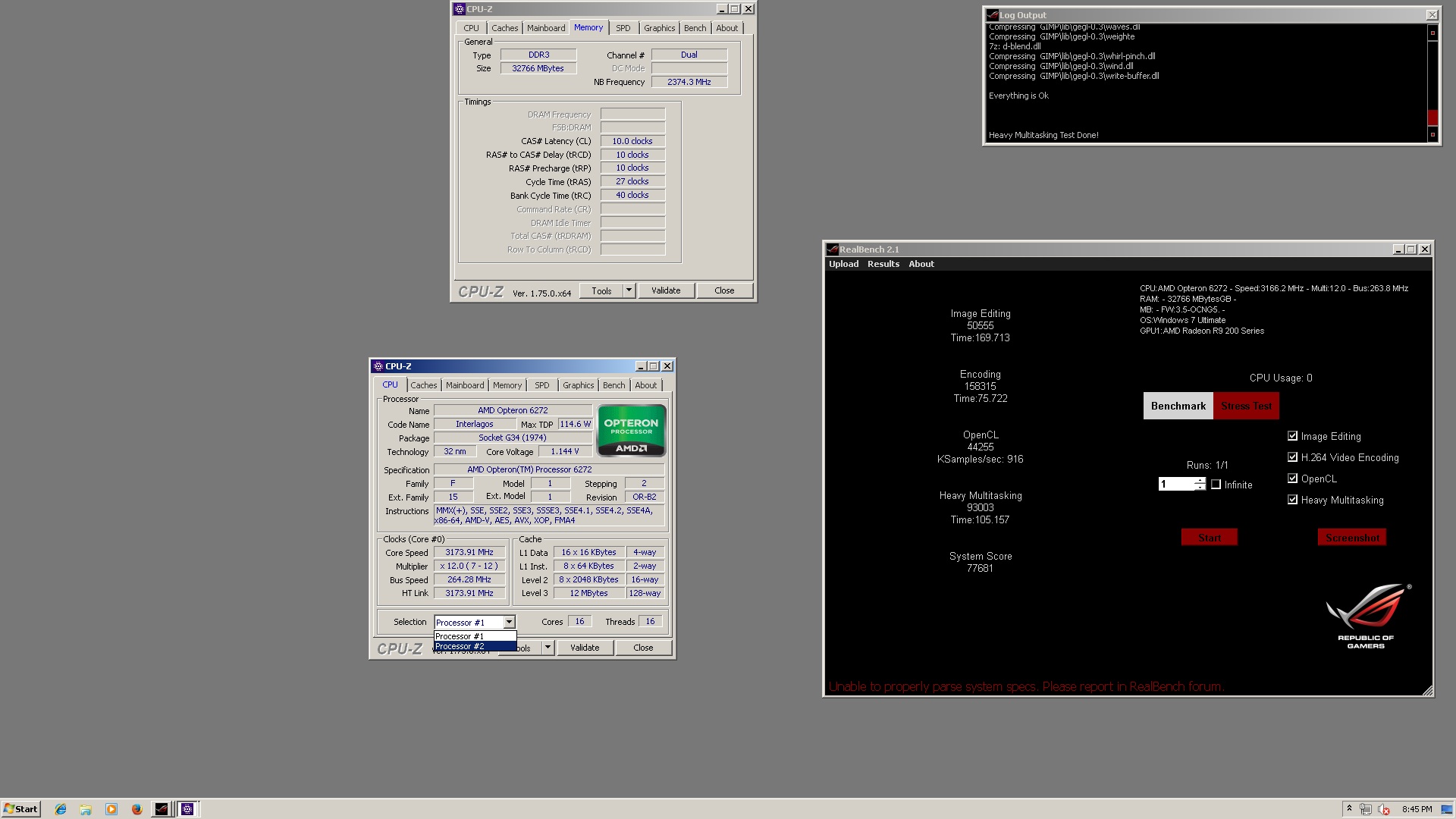Click the red Start button in RealBench

point(1210,538)
